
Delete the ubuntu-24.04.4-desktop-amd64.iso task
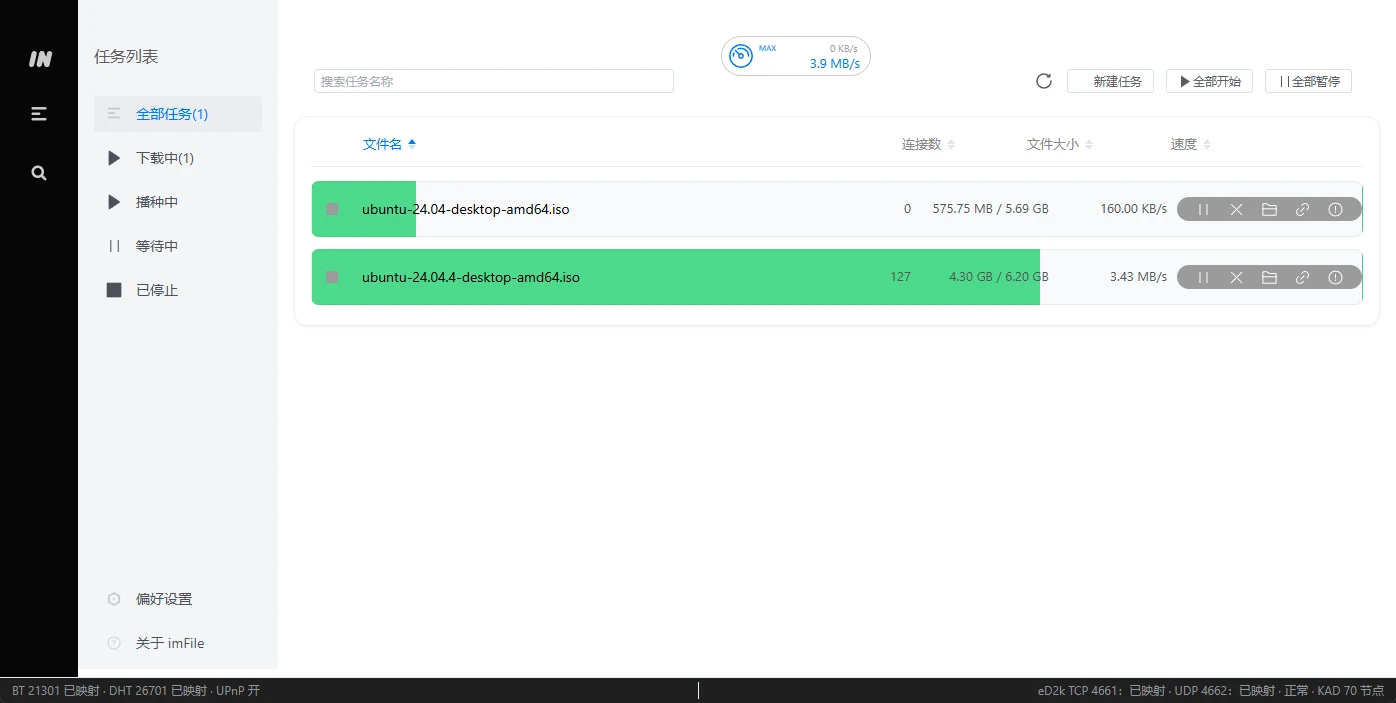coord(1236,277)
